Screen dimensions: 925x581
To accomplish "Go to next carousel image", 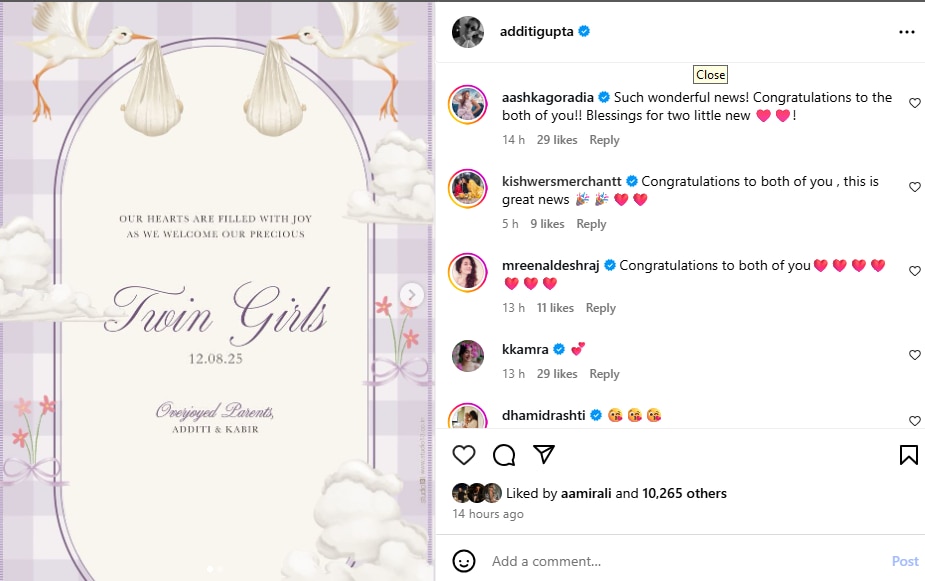I will [411, 294].
